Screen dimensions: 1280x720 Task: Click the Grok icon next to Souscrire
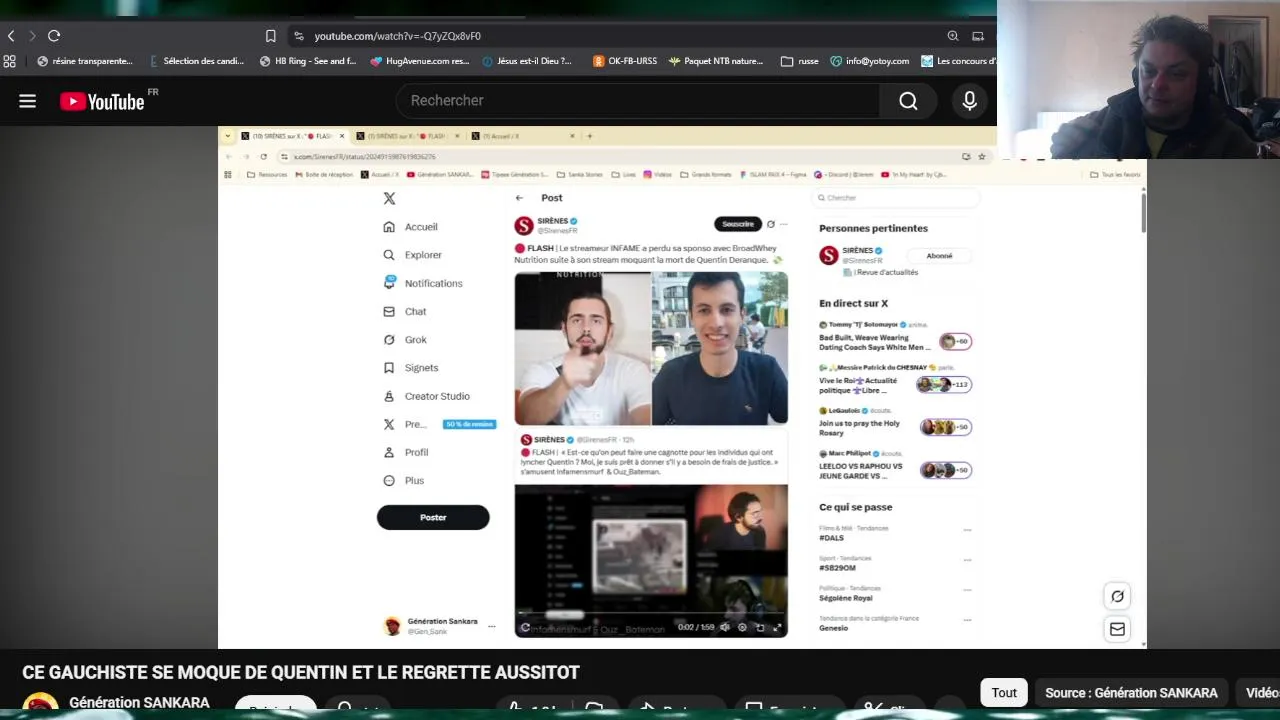pos(770,224)
